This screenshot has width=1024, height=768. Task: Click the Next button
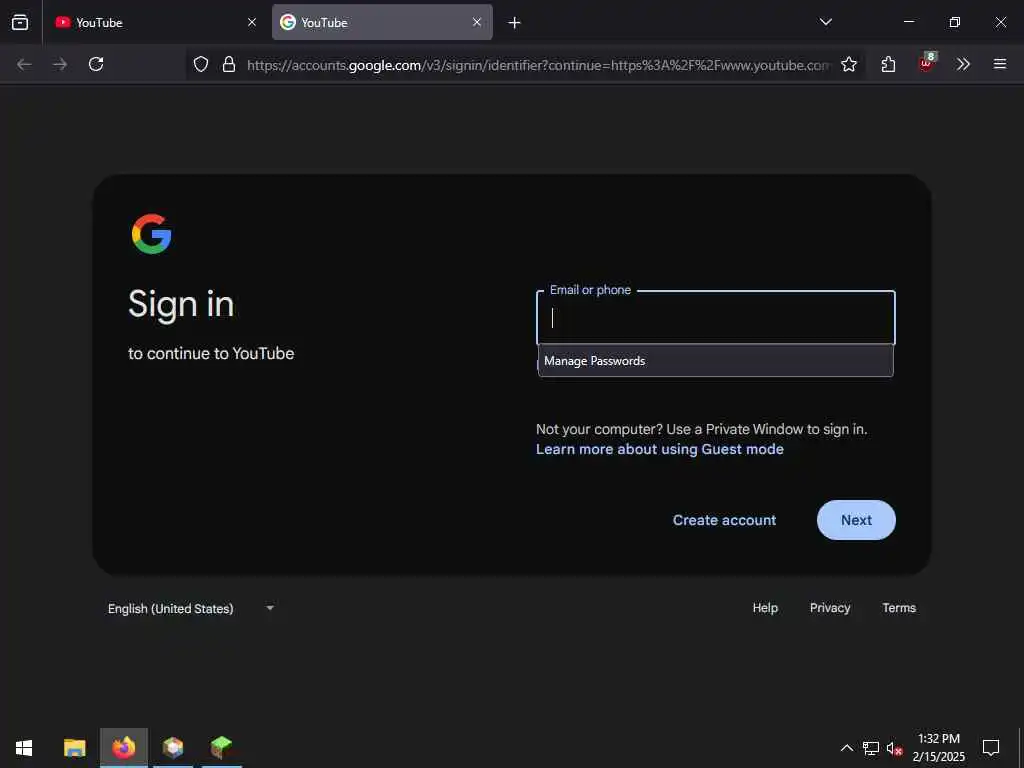click(x=856, y=520)
